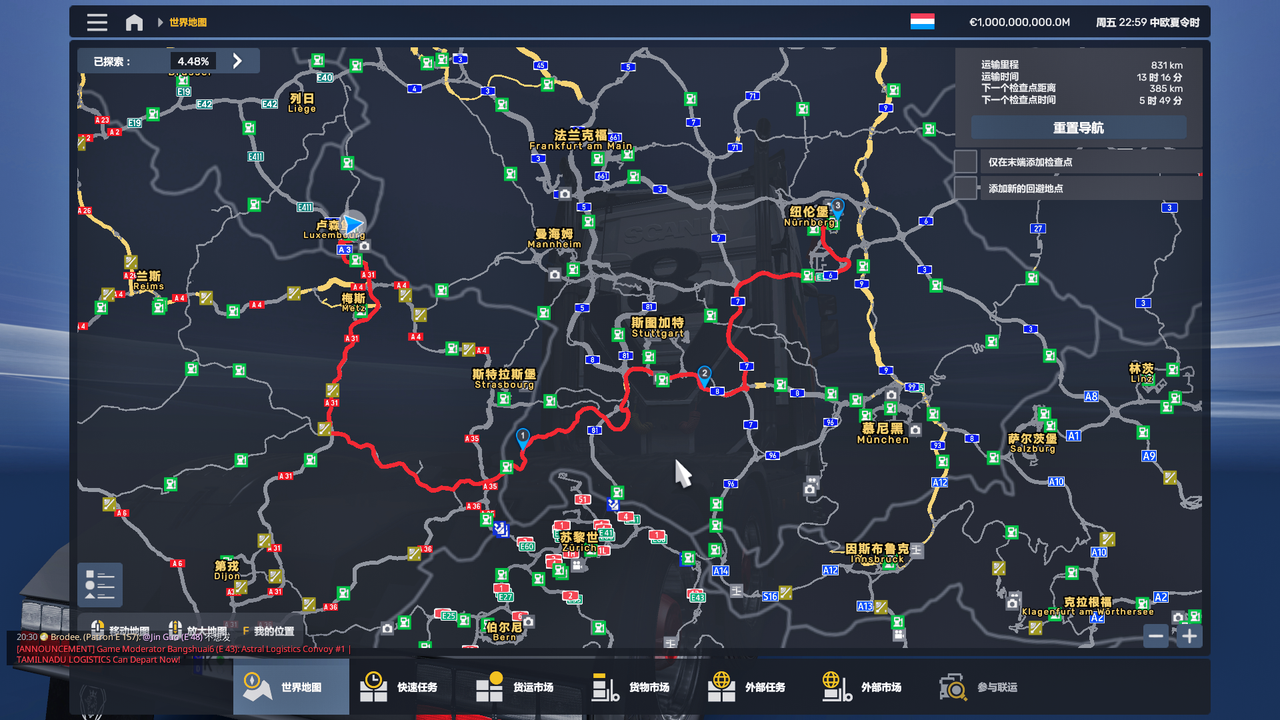Enable 添加新的回避地点 checkbox
Viewport: 1280px width, 720px height.
pos(965,187)
